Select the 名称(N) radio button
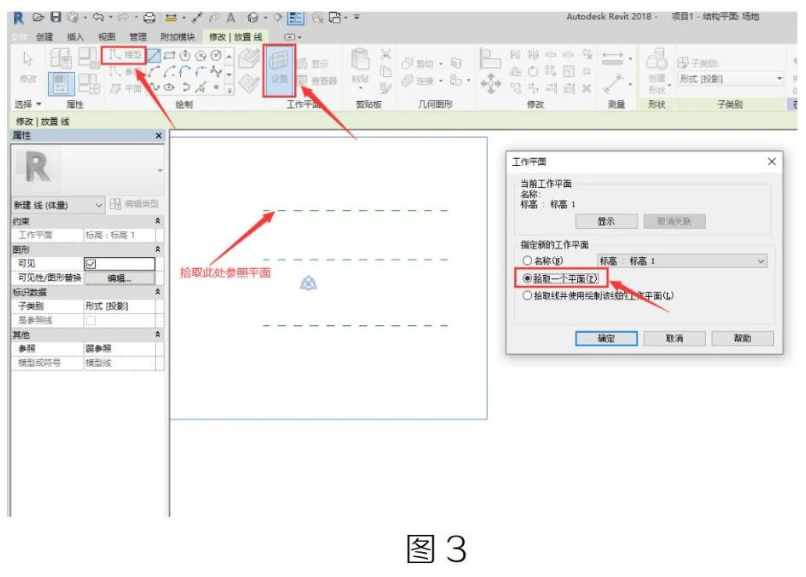Viewport: 806px width, 577px height. pyautogui.click(x=527, y=260)
